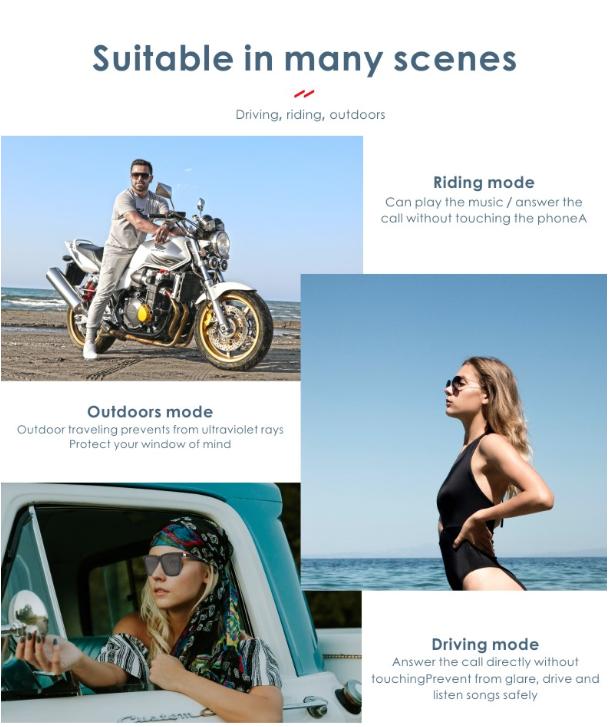
Task: Click the gold front wheel of motorcycle
Action: pos(234,329)
